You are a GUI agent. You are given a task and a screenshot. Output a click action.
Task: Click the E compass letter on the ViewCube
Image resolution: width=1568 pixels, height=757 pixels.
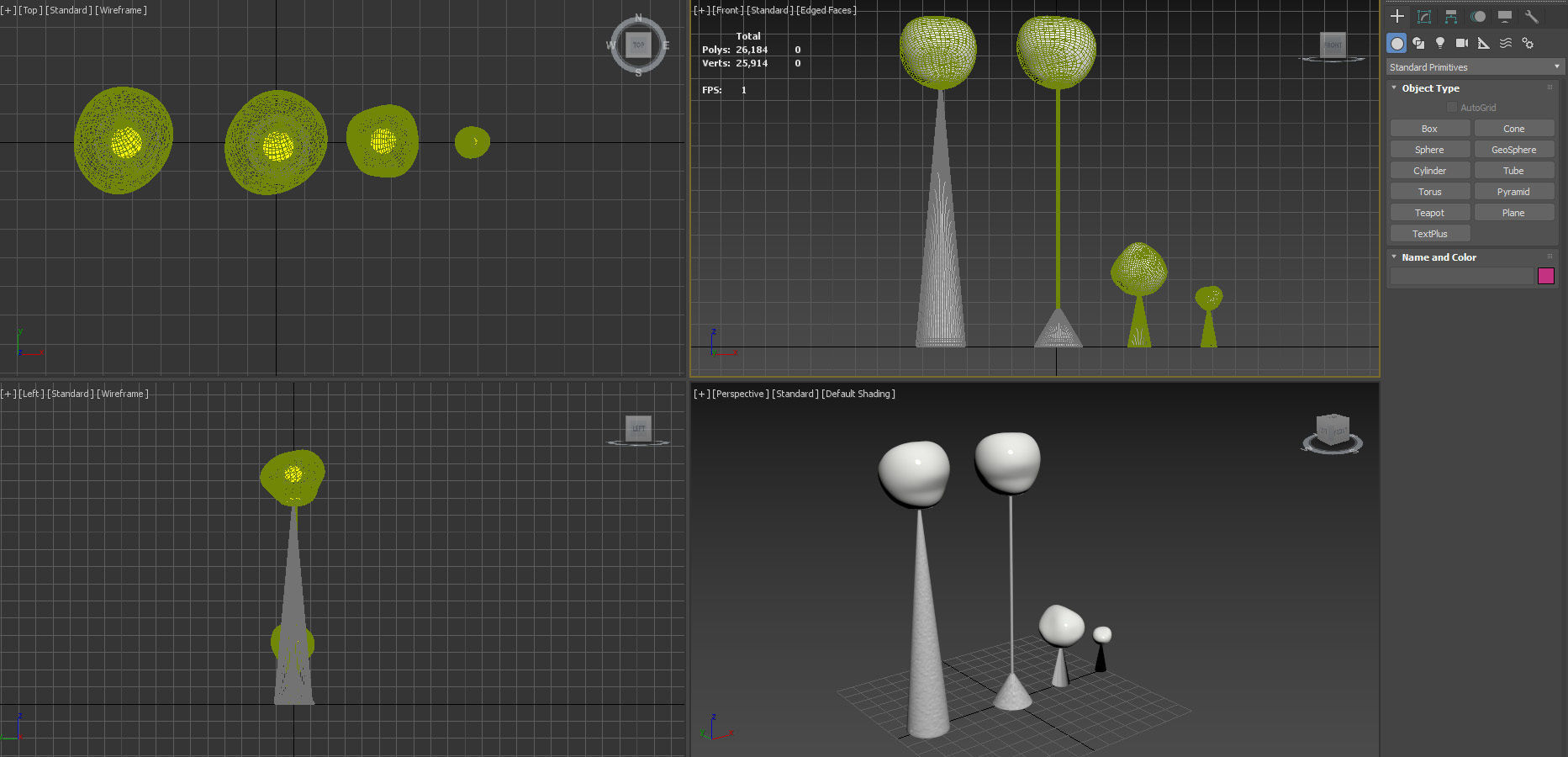point(666,45)
